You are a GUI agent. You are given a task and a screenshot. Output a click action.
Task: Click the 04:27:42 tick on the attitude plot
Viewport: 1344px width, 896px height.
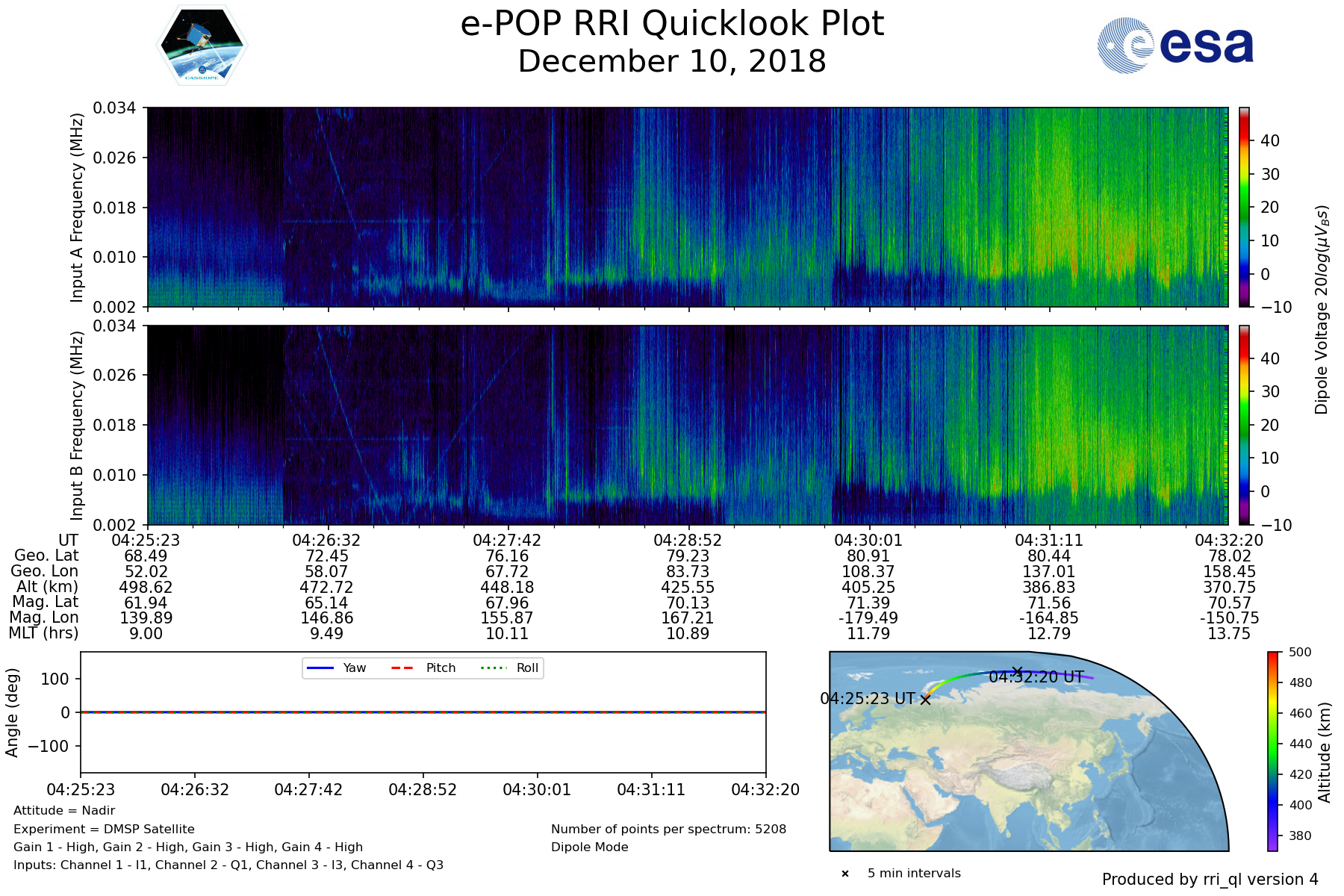point(308,789)
